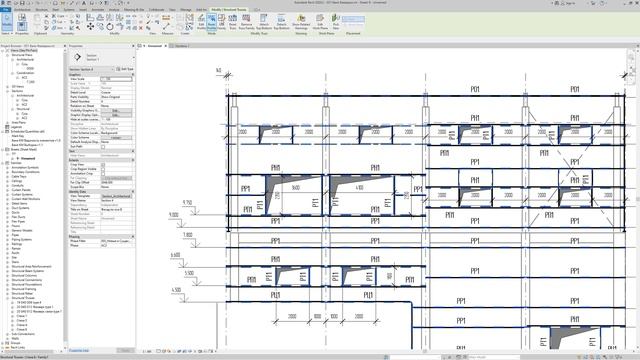Open the File tab
Viewport: 640px width, 360px height.
click(x=5, y=9)
